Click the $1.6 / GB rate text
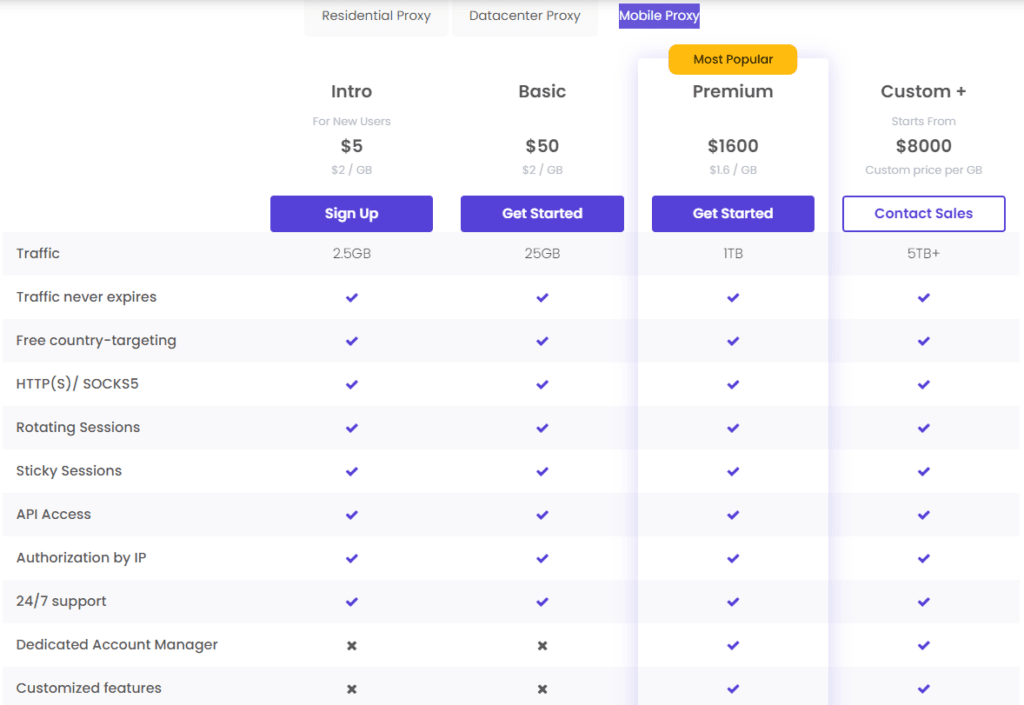Viewport: 1024px width, 705px height. tap(733, 170)
